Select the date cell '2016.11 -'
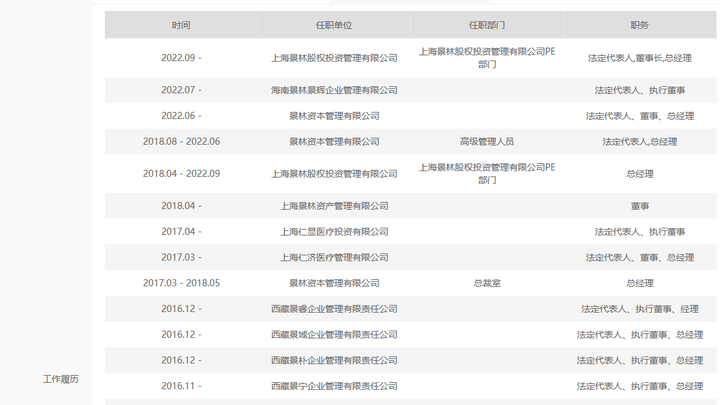 (x=181, y=386)
